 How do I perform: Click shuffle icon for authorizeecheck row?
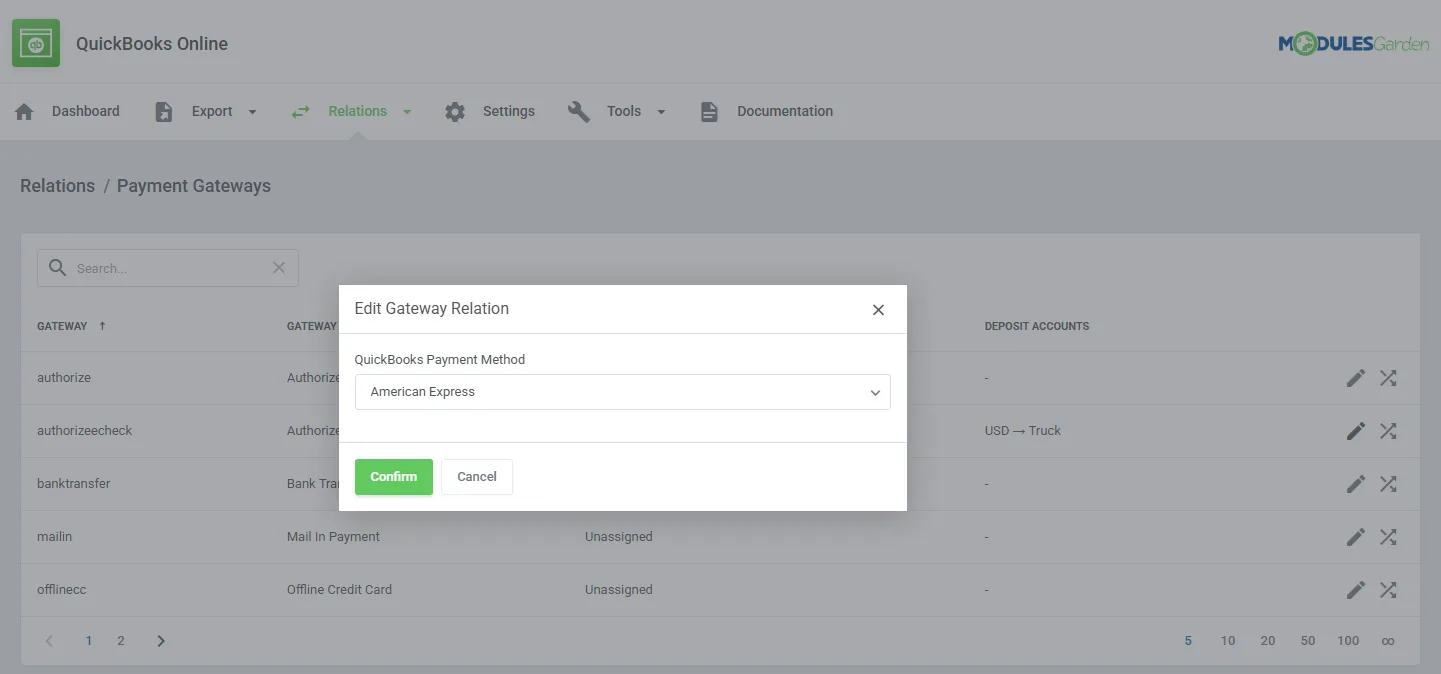point(1388,431)
